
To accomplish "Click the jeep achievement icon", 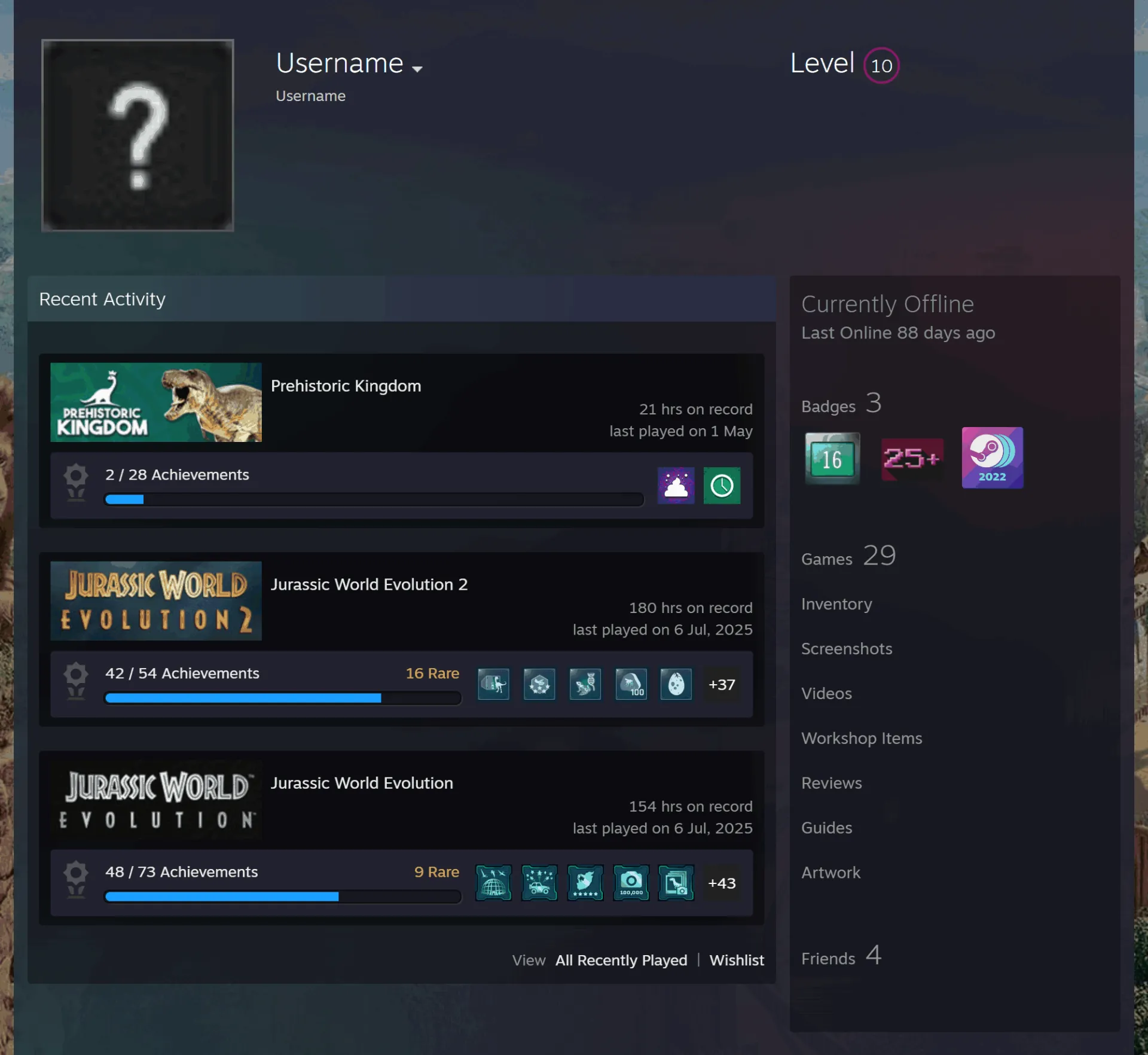I will (x=539, y=883).
